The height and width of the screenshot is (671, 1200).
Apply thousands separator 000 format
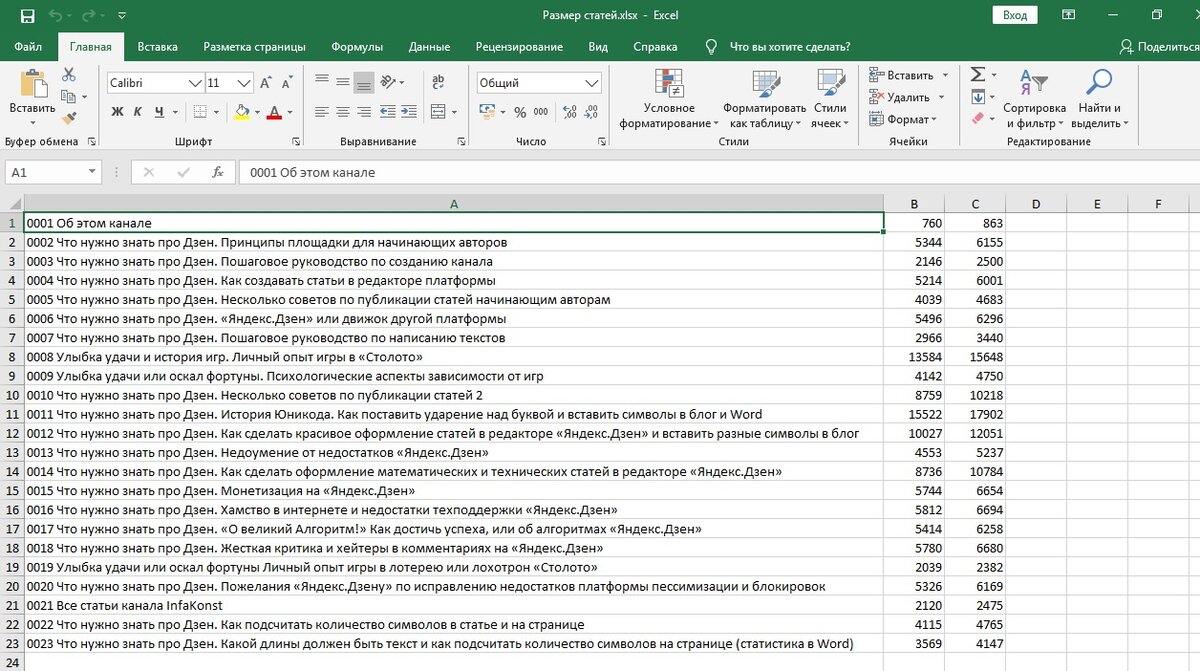(x=541, y=112)
